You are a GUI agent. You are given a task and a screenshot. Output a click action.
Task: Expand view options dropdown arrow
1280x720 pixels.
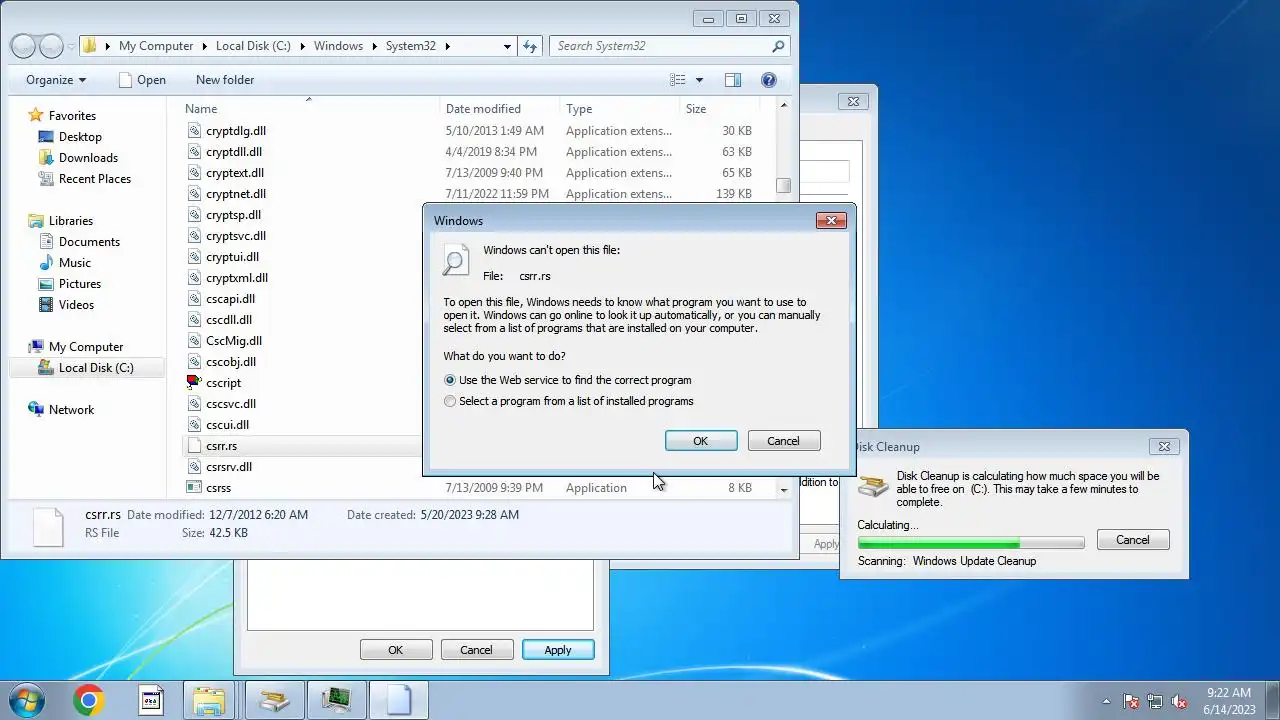[x=699, y=80]
